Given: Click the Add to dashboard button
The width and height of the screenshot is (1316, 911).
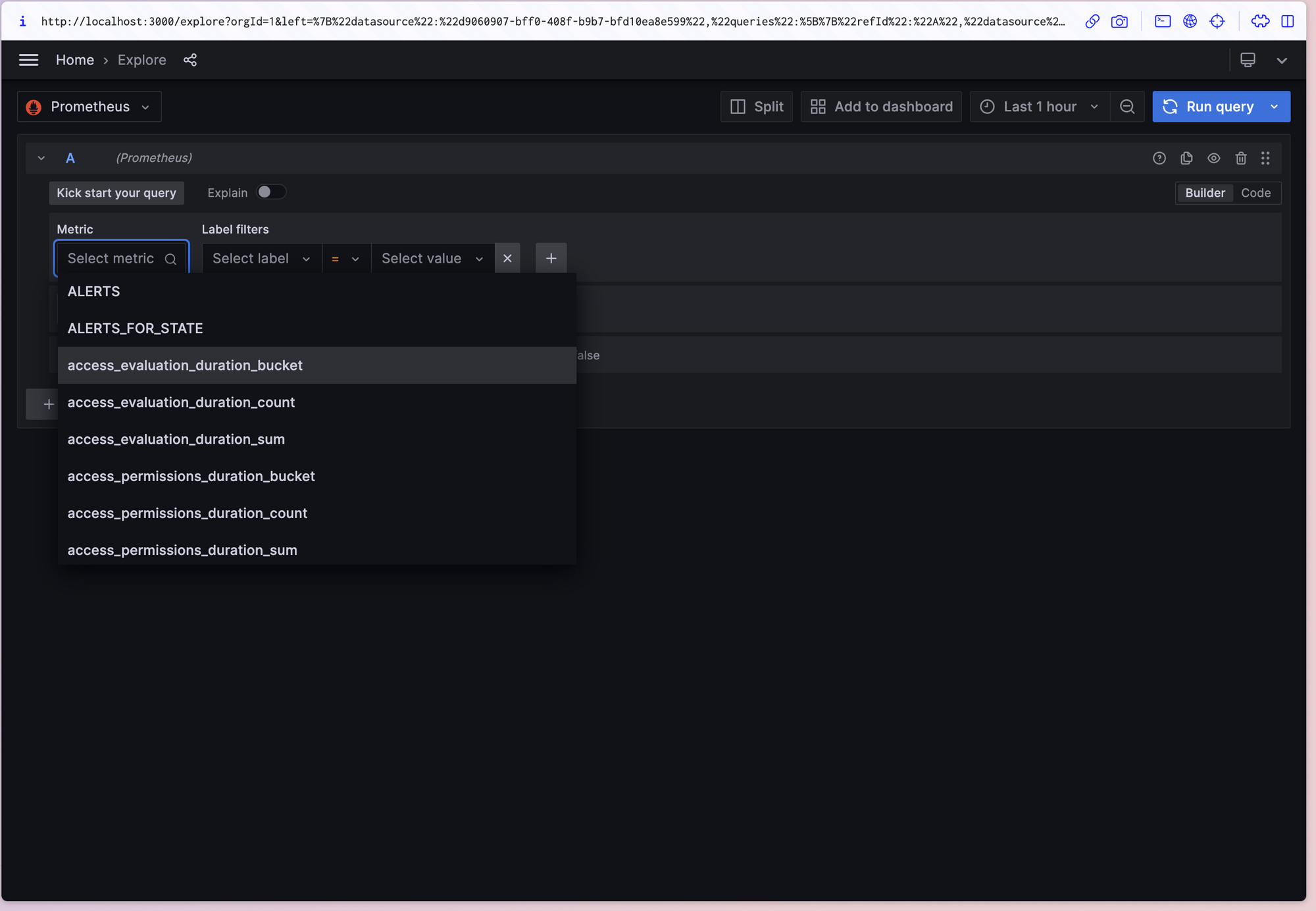Looking at the screenshot, I should [881, 106].
